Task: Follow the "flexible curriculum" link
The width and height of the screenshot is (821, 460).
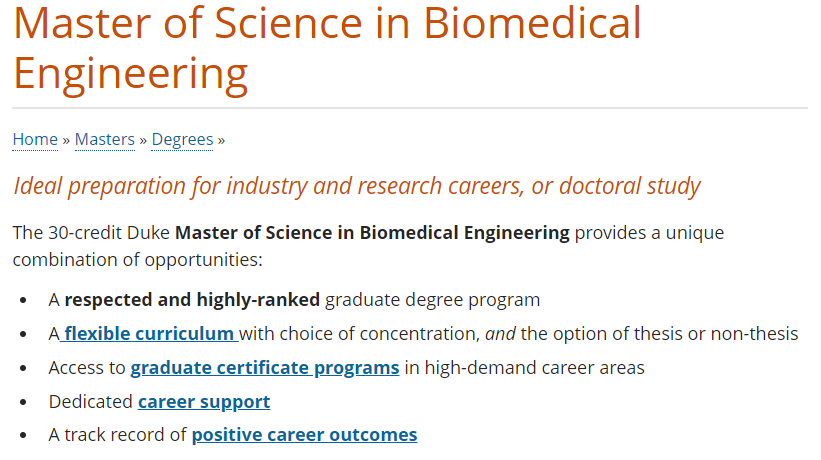Action: pos(149,334)
